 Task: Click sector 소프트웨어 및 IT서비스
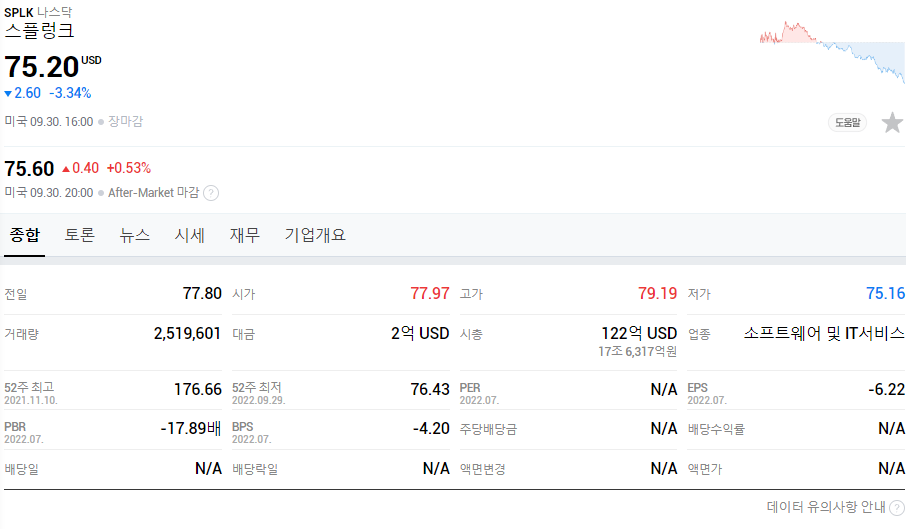tap(824, 333)
